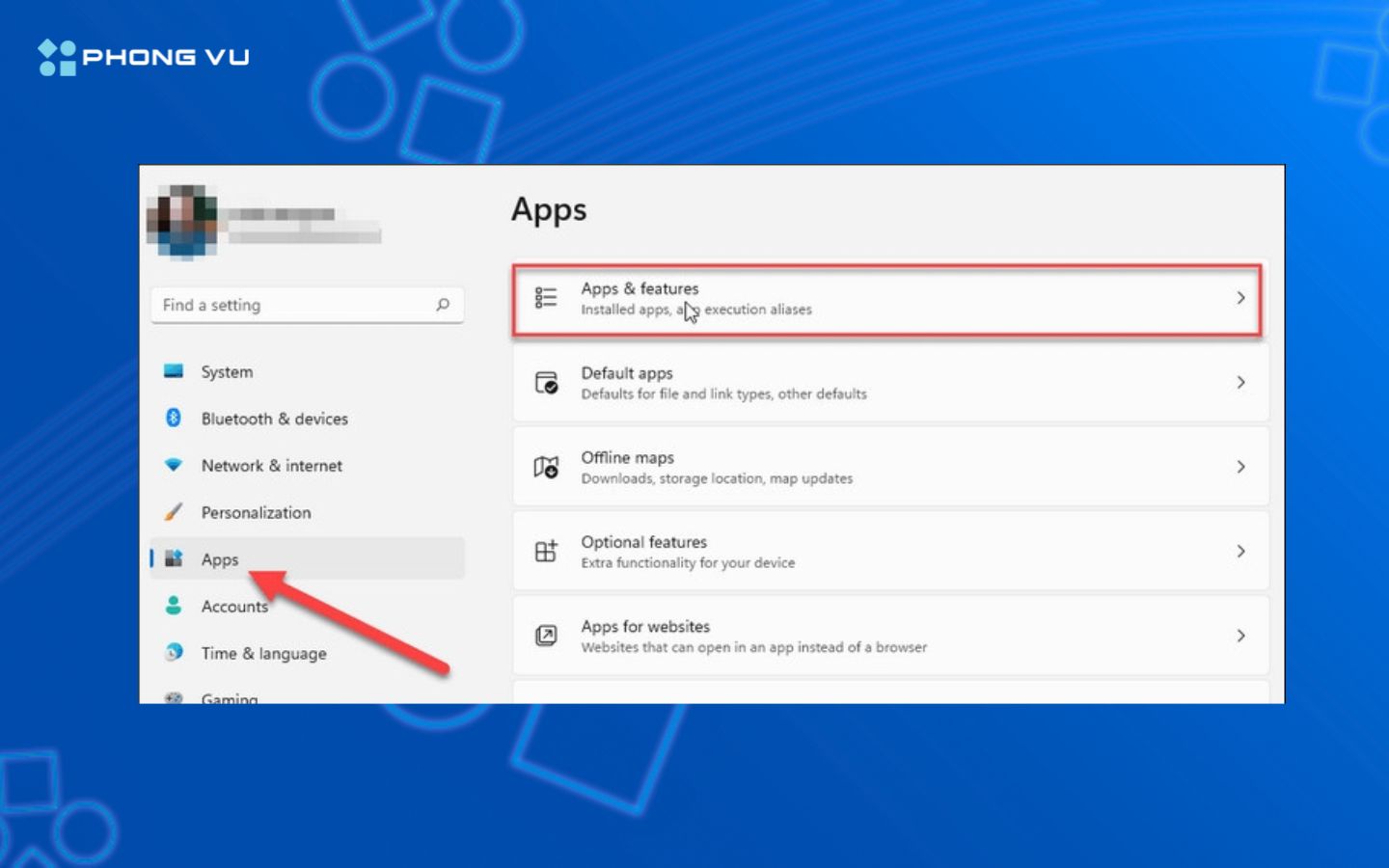The width and height of the screenshot is (1389, 868).
Task: Select the Personalization brush icon
Action: point(174,512)
